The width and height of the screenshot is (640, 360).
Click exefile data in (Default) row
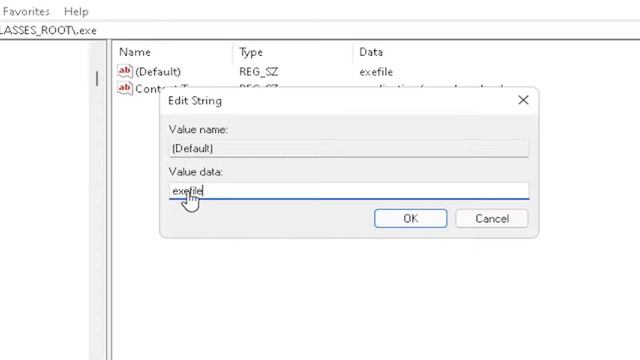376,72
